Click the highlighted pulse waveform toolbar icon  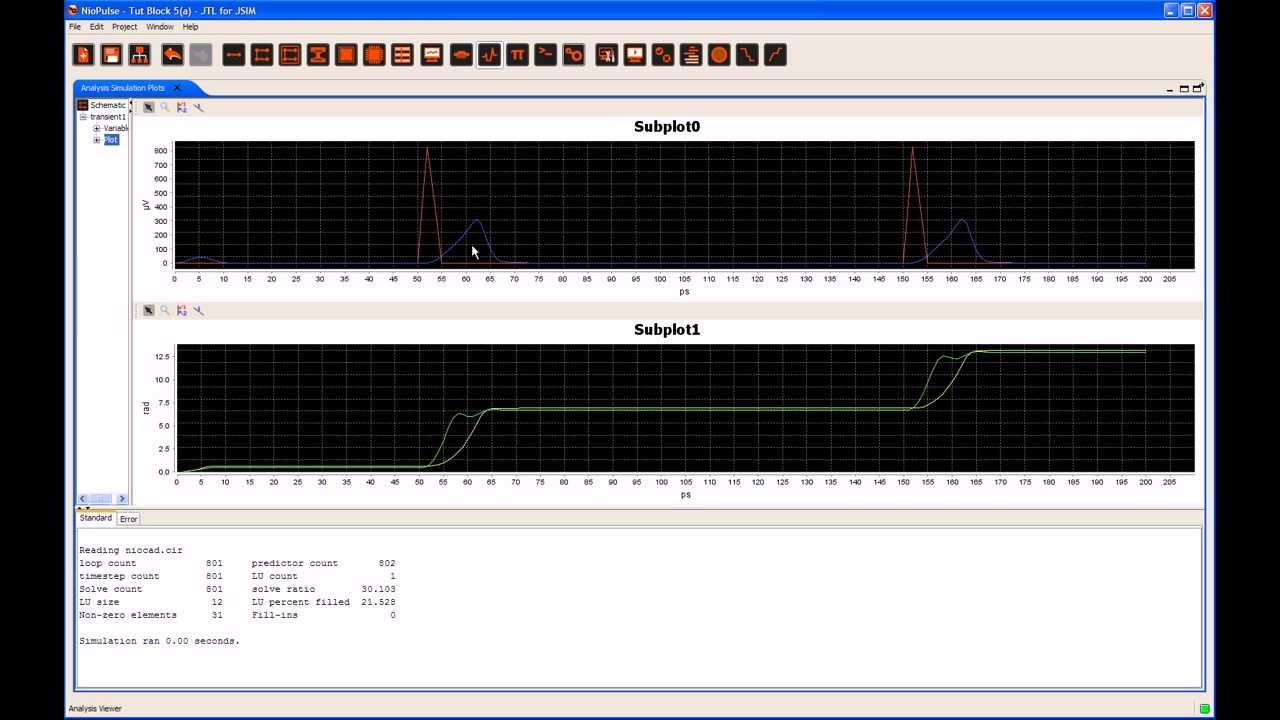click(x=489, y=55)
